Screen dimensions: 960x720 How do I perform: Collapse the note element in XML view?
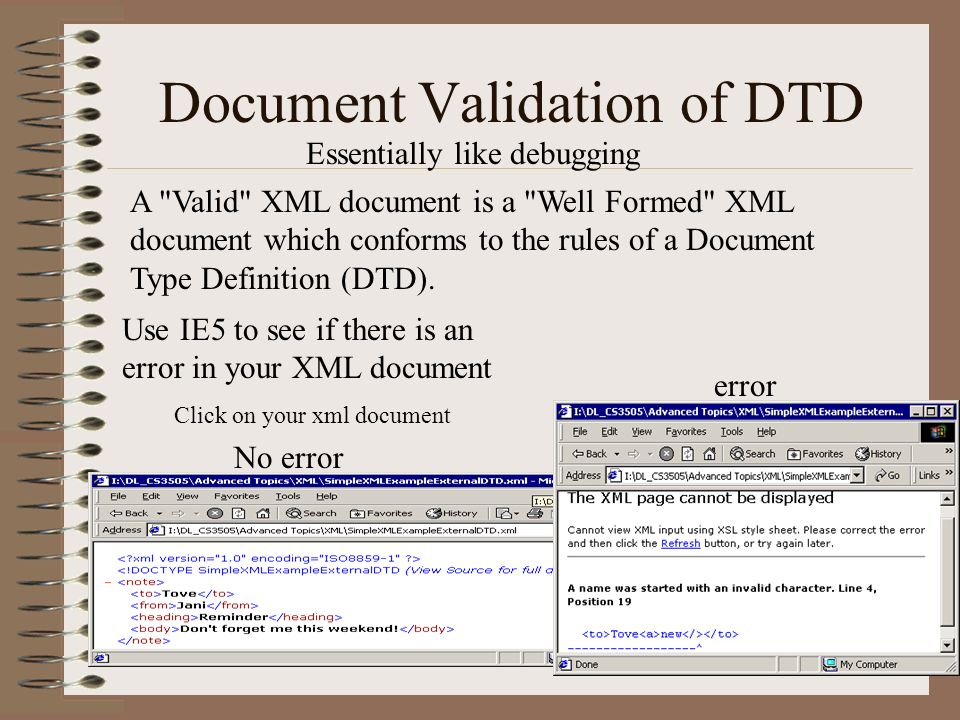coord(108,582)
